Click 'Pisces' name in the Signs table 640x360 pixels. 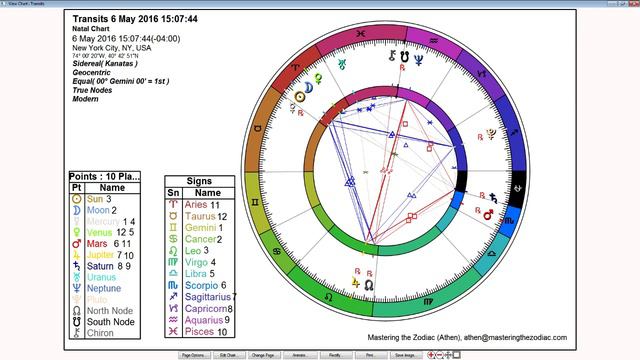(199, 331)
